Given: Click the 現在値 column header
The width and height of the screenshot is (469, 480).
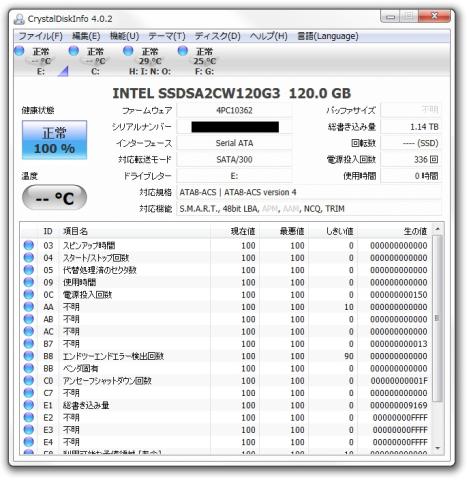Looking at the screenshot, I should [235, 231].
